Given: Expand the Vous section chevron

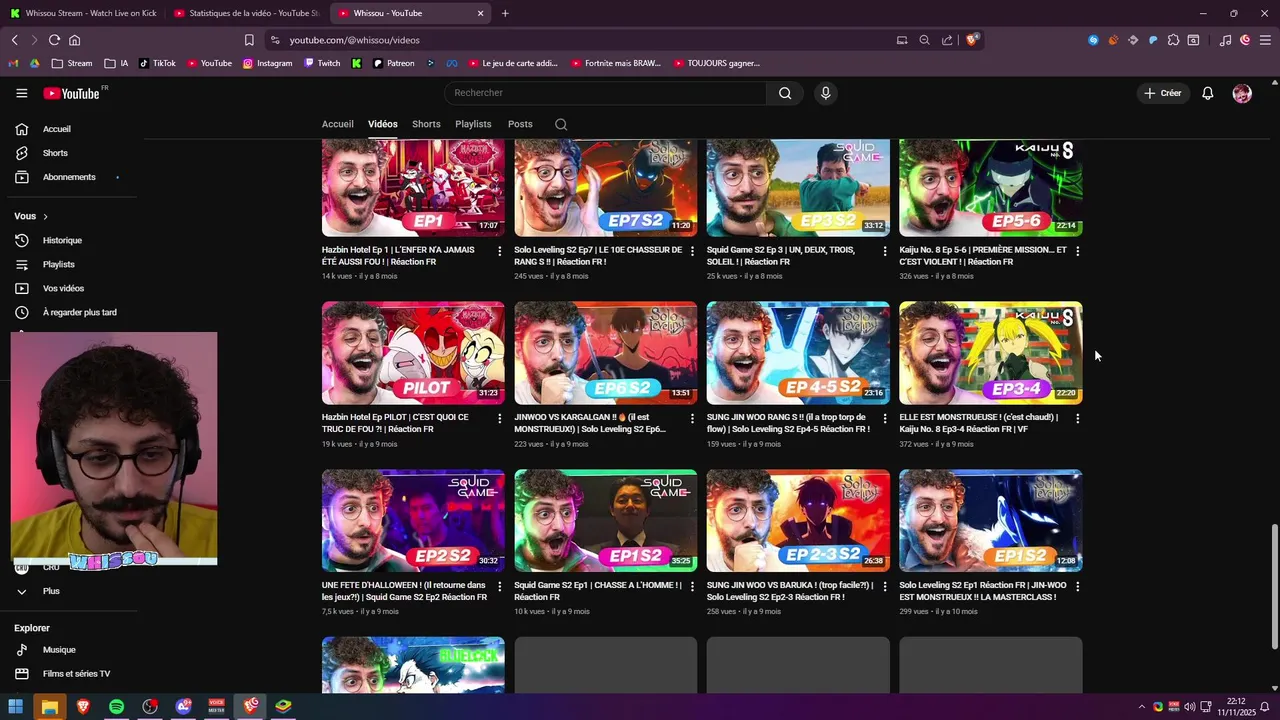Looking at the screenshot, I should (x=45, y=216).
